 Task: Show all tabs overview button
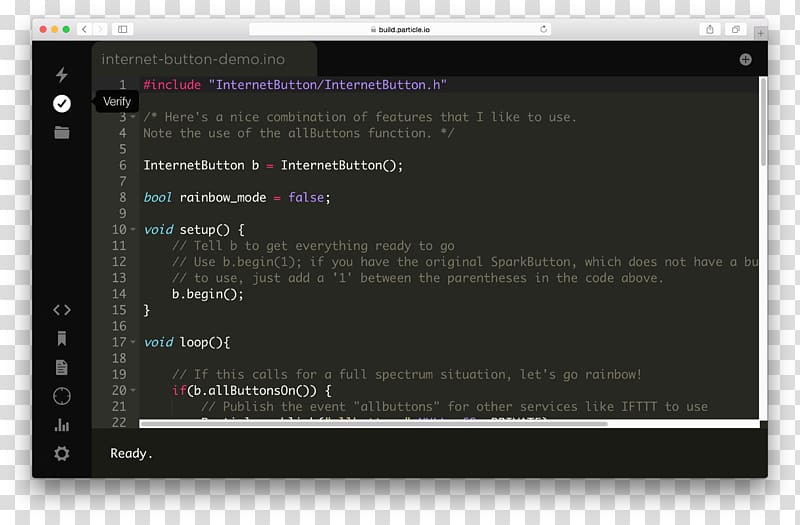coord(736,29)
